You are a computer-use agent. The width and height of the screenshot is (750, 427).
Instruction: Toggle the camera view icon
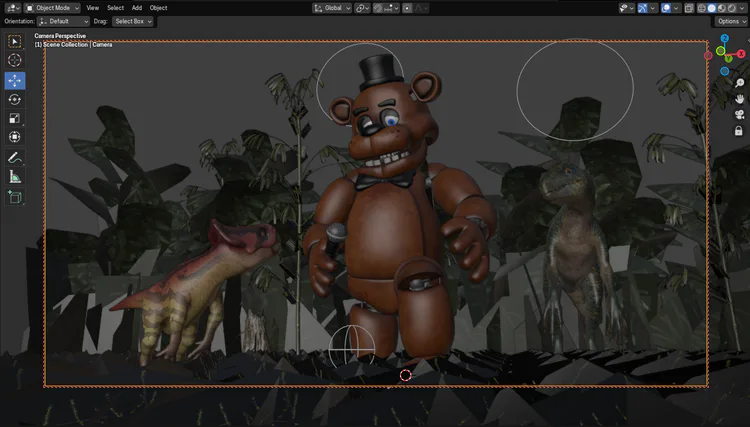(x=739, y=115)
